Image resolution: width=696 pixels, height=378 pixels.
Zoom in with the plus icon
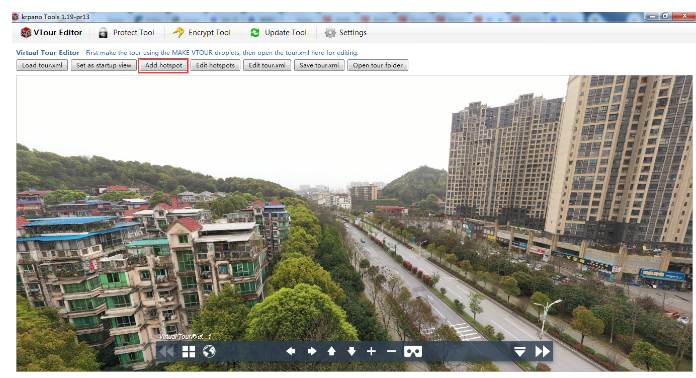click(x=372, y=351)
